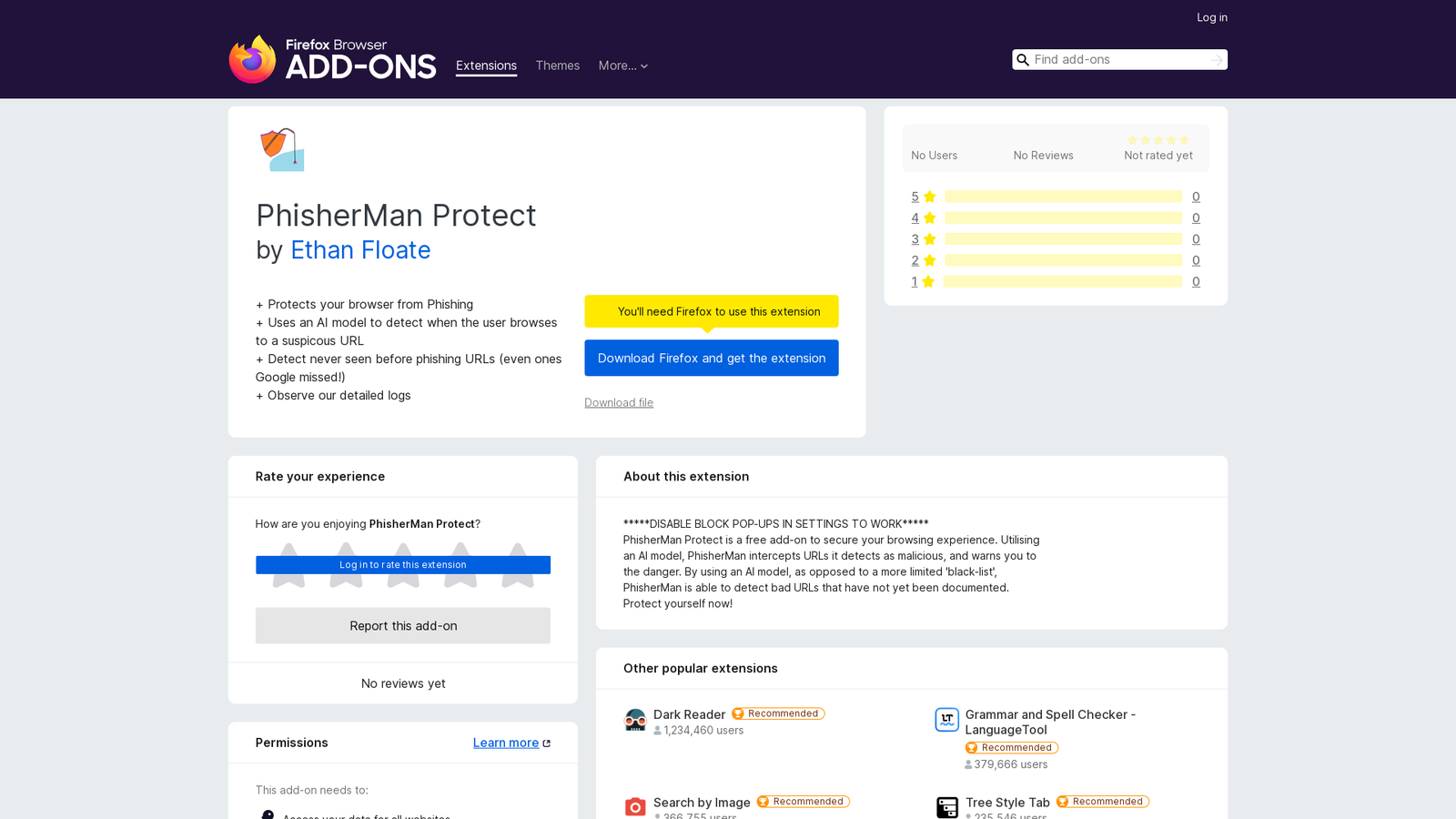
Task: Click the external link icon beside Learn more
Action: pyautogui.click(x=547, y=743)
